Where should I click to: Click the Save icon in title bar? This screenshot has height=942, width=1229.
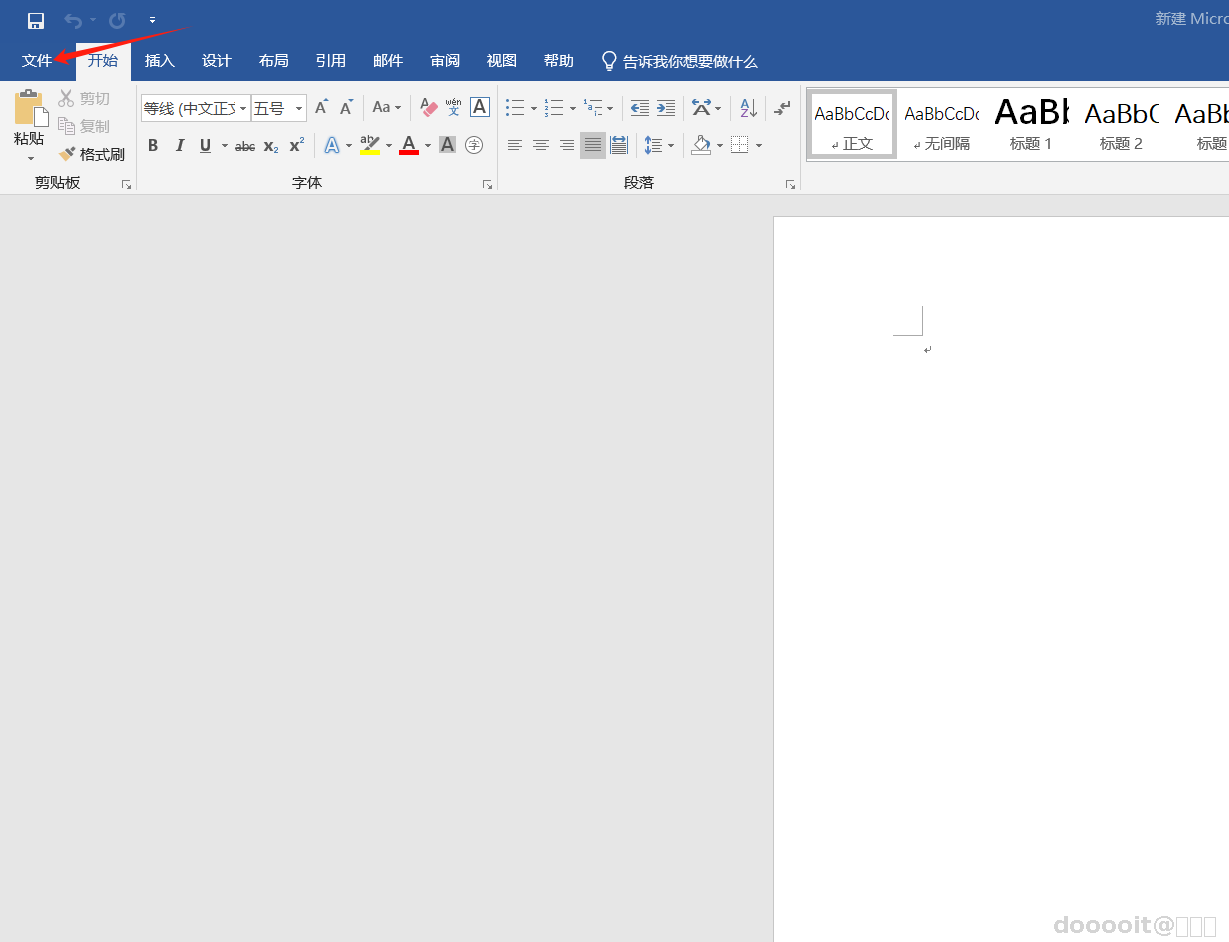click(x=36, y=20)
